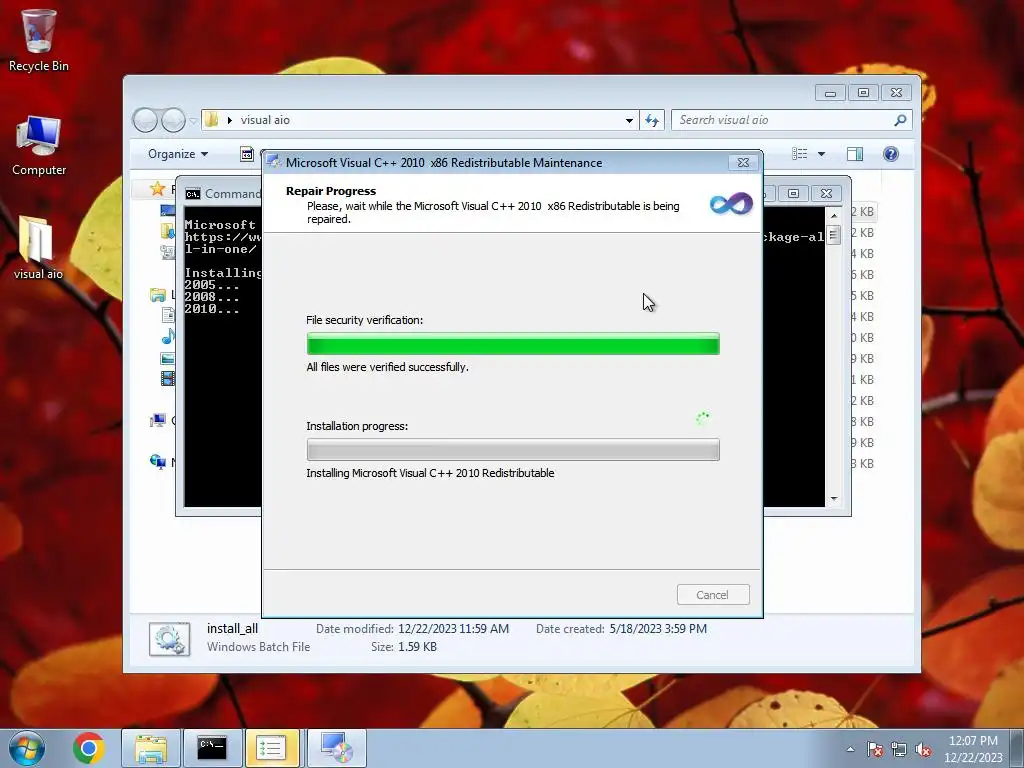Switch to Command Prompt taskbar button
Viewport: 1024px width, 768px height.
pyautogui.click(x=212, y=748)
